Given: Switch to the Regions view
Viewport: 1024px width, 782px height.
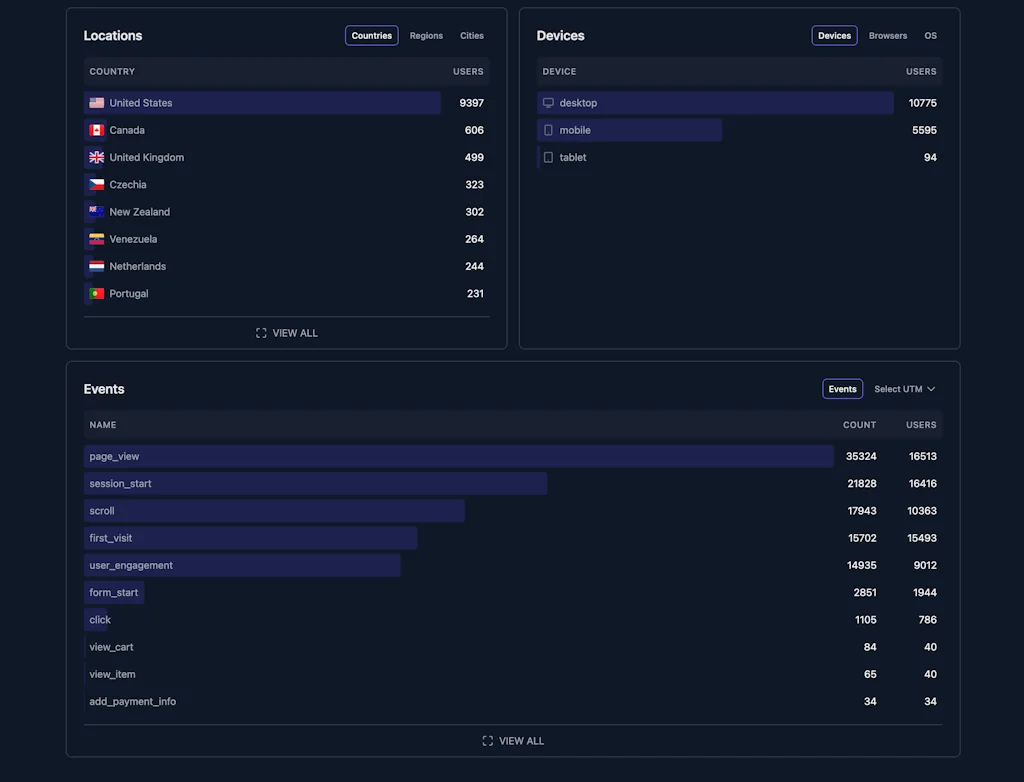Looking at the screenshot, I should click(426, 35).
